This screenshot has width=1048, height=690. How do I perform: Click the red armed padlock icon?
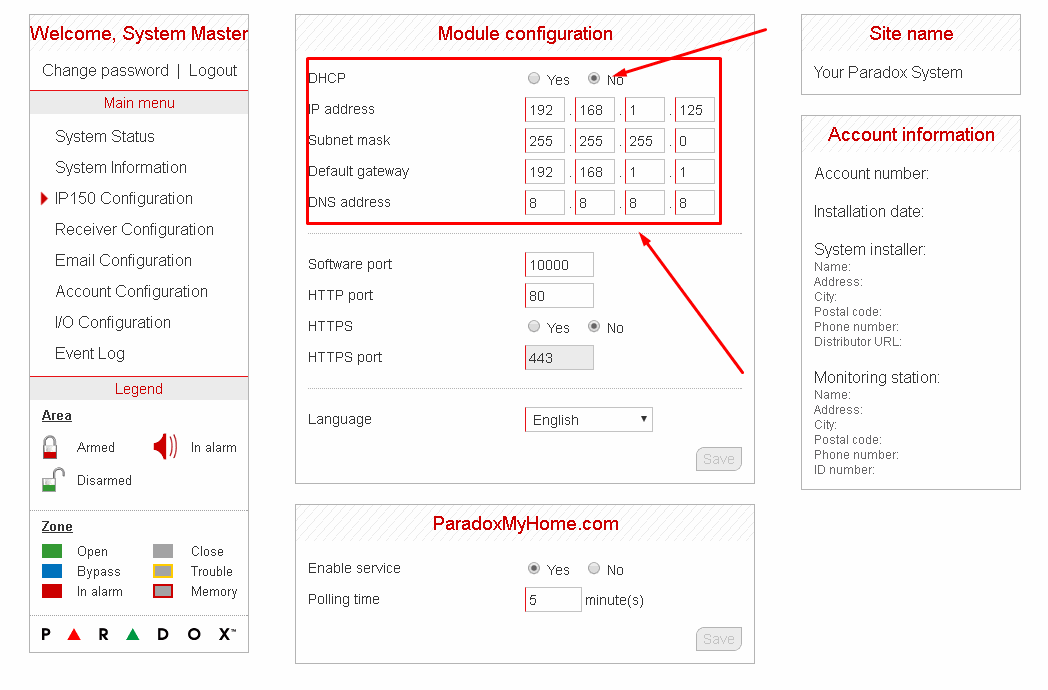[50, 447]
